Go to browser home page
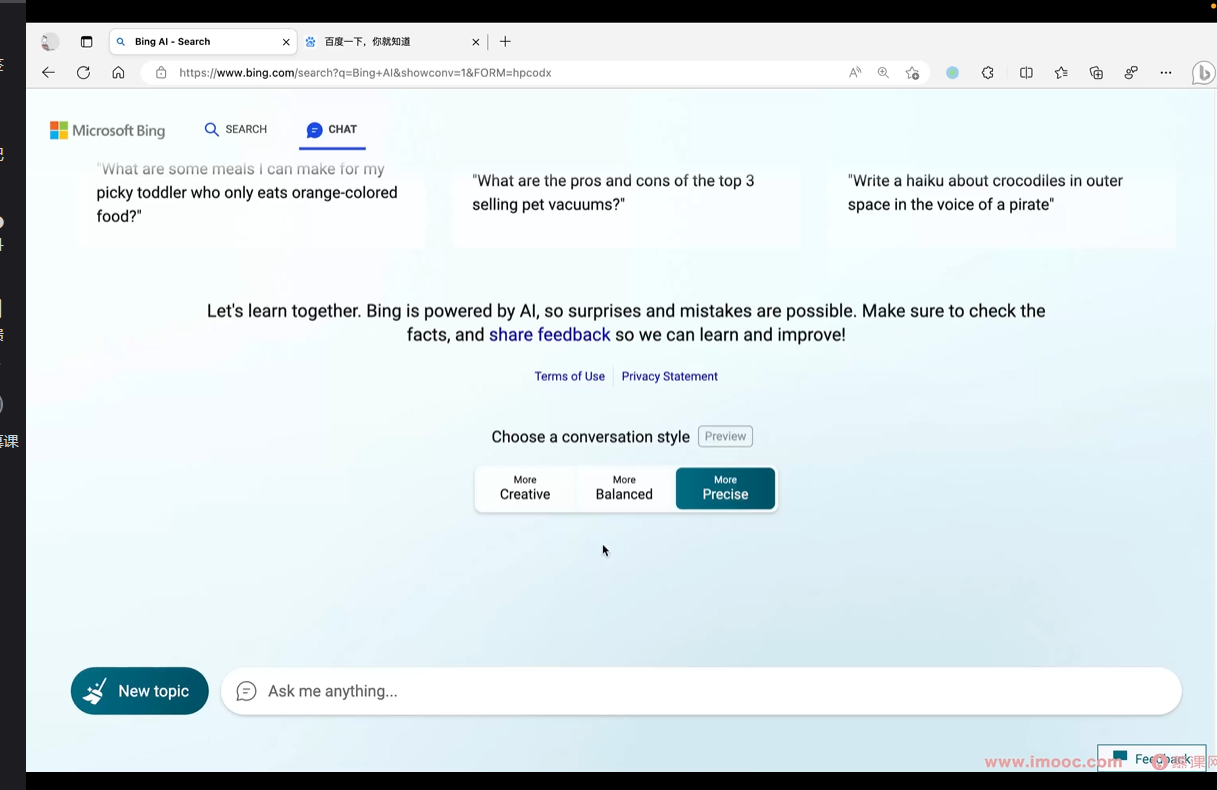The height and width of the screenshot is (790, 1217). pos(118,72)
